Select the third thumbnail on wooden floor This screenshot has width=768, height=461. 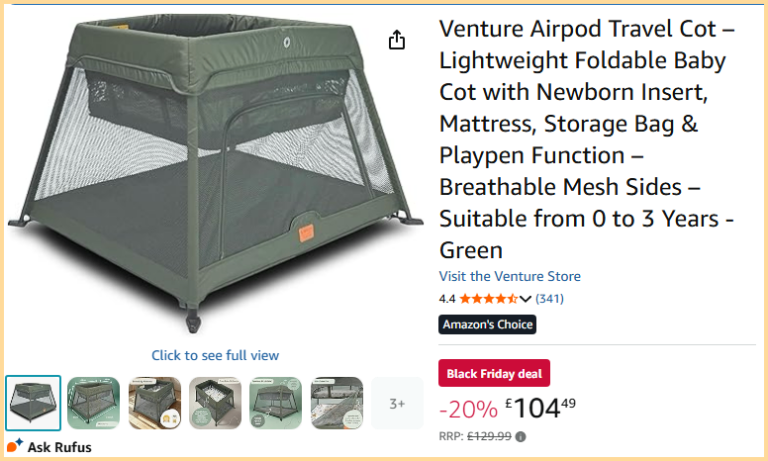(x=155, y=403)
